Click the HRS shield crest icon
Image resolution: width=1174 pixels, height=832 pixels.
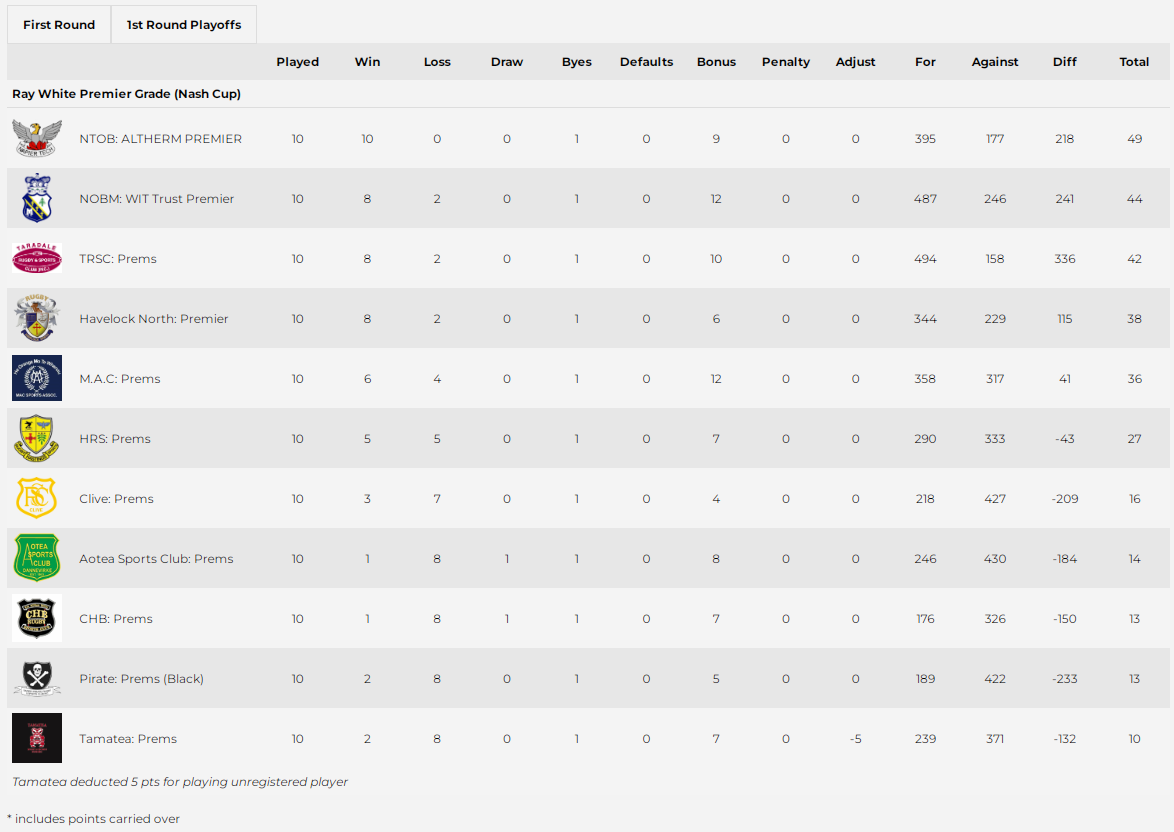[x=37, y=438]
